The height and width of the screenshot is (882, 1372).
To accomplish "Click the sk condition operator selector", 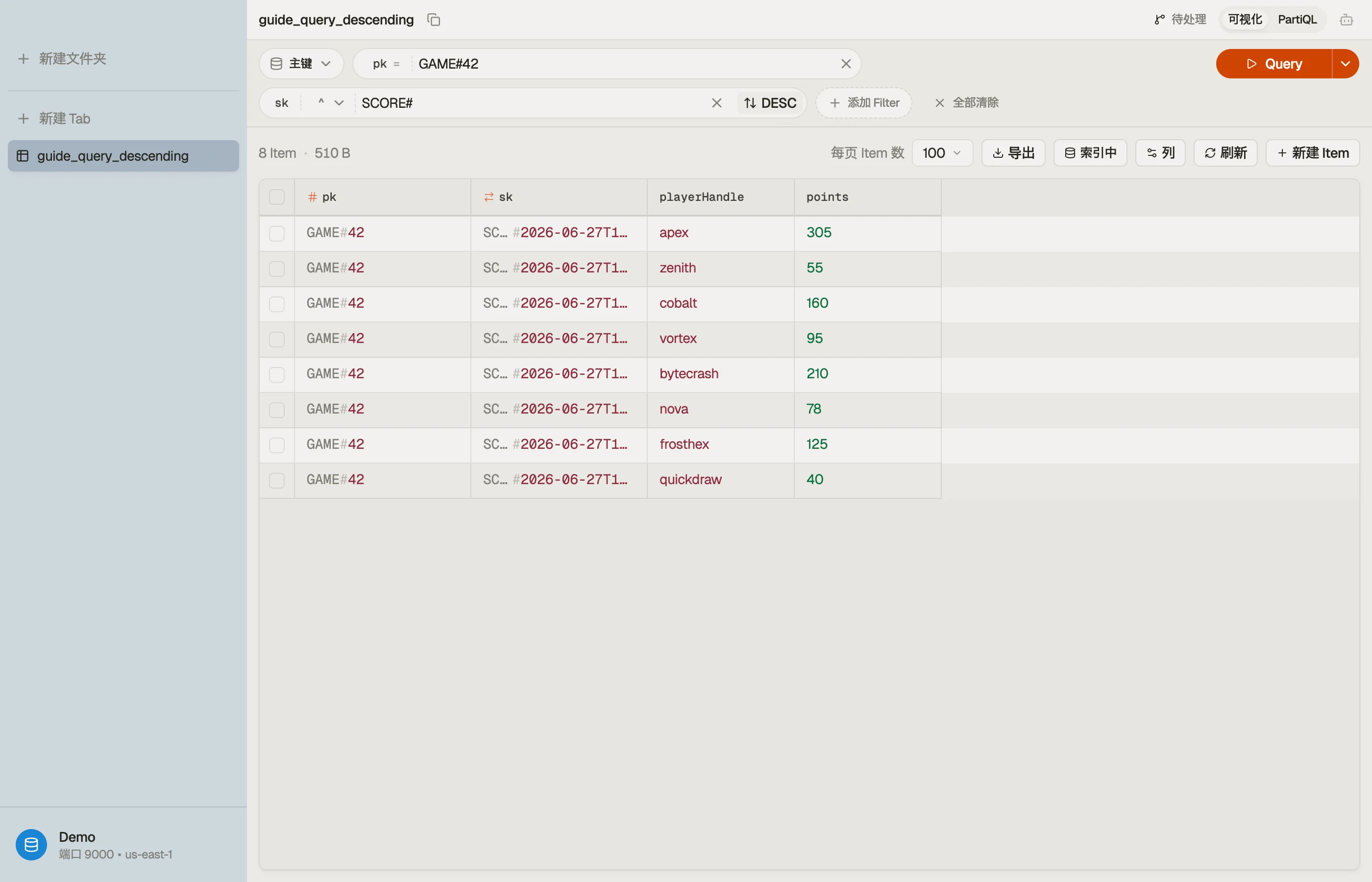I will [x=330, y=103].
